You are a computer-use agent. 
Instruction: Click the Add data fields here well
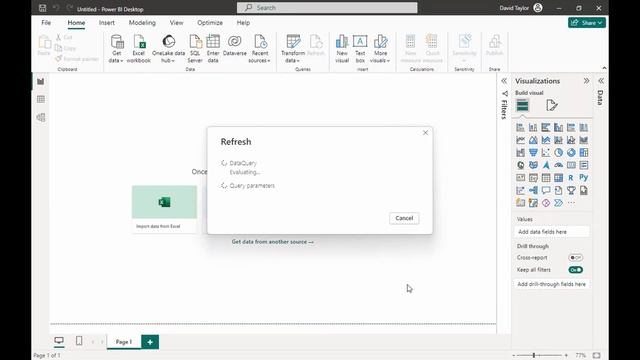click(x=551, y=232)
